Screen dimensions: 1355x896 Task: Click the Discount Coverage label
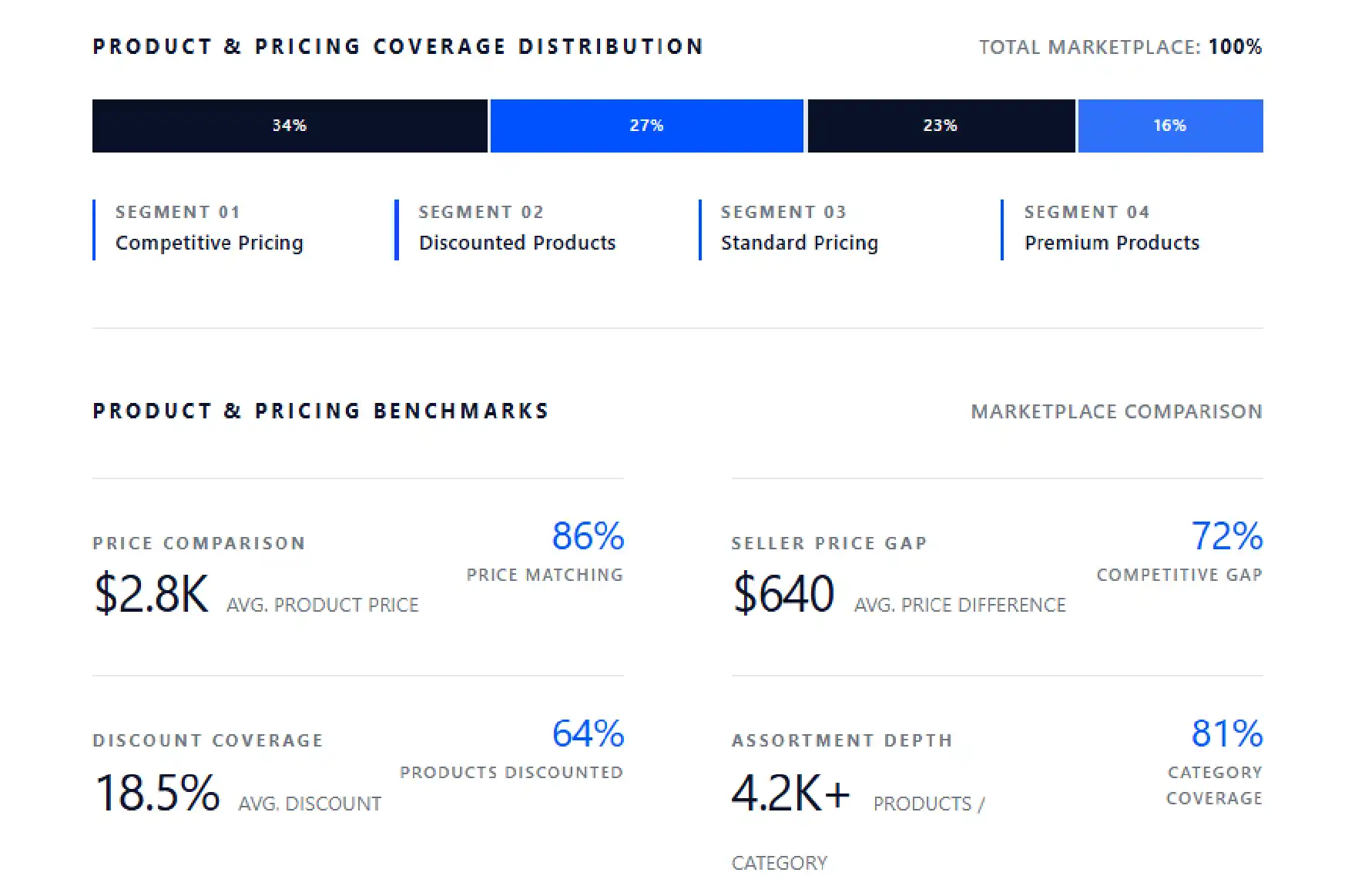click(x=208, y=741)
